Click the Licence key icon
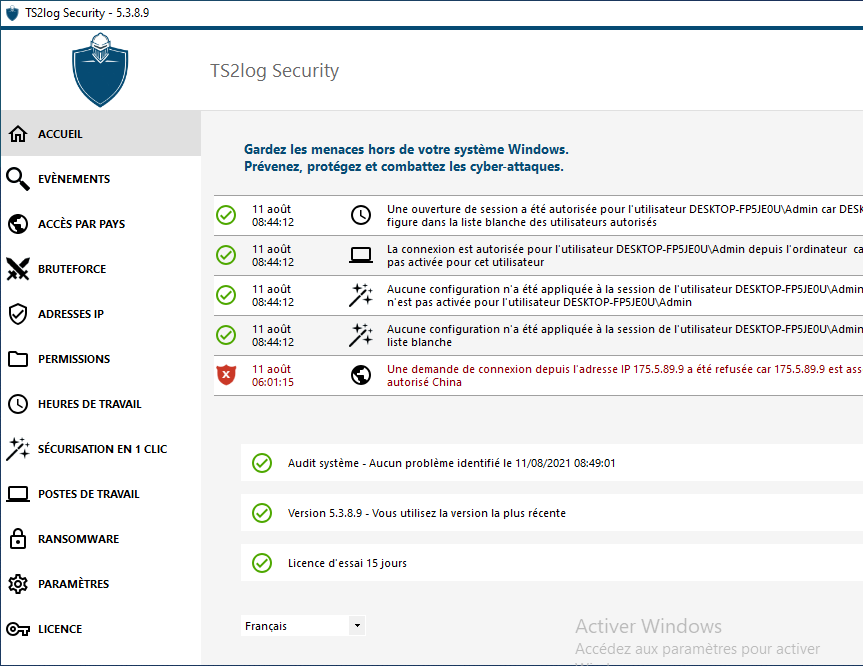The width and height of the screenshot is (863, 666). (18, 629)
